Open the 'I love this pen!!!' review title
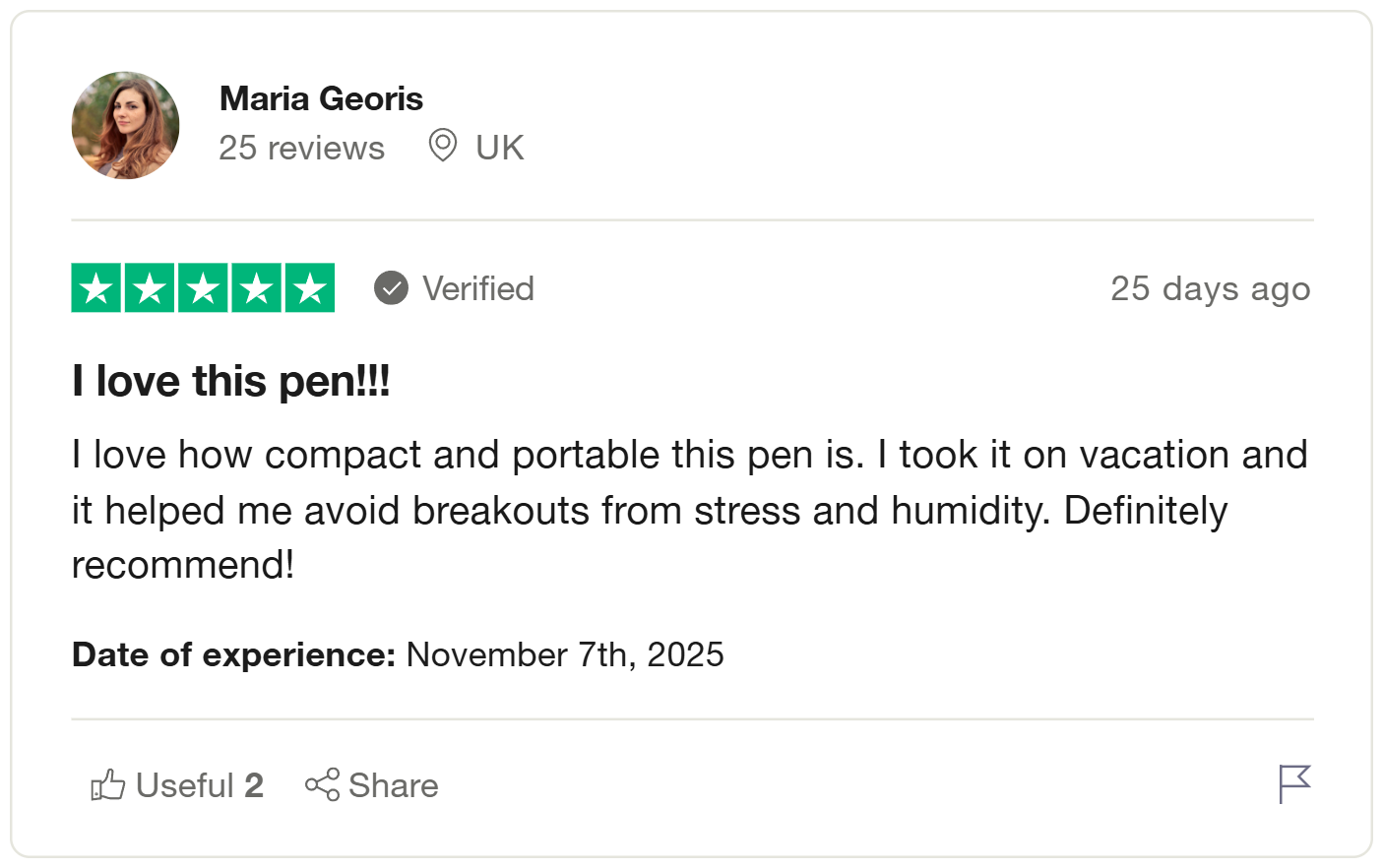Screen dimensions: 1383x868 point(231,381)
